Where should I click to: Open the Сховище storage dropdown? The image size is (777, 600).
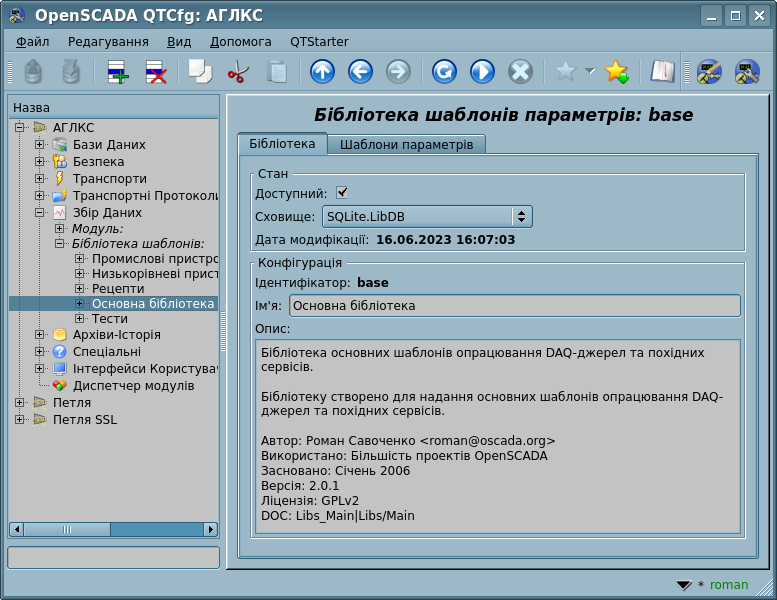point(427,217)
